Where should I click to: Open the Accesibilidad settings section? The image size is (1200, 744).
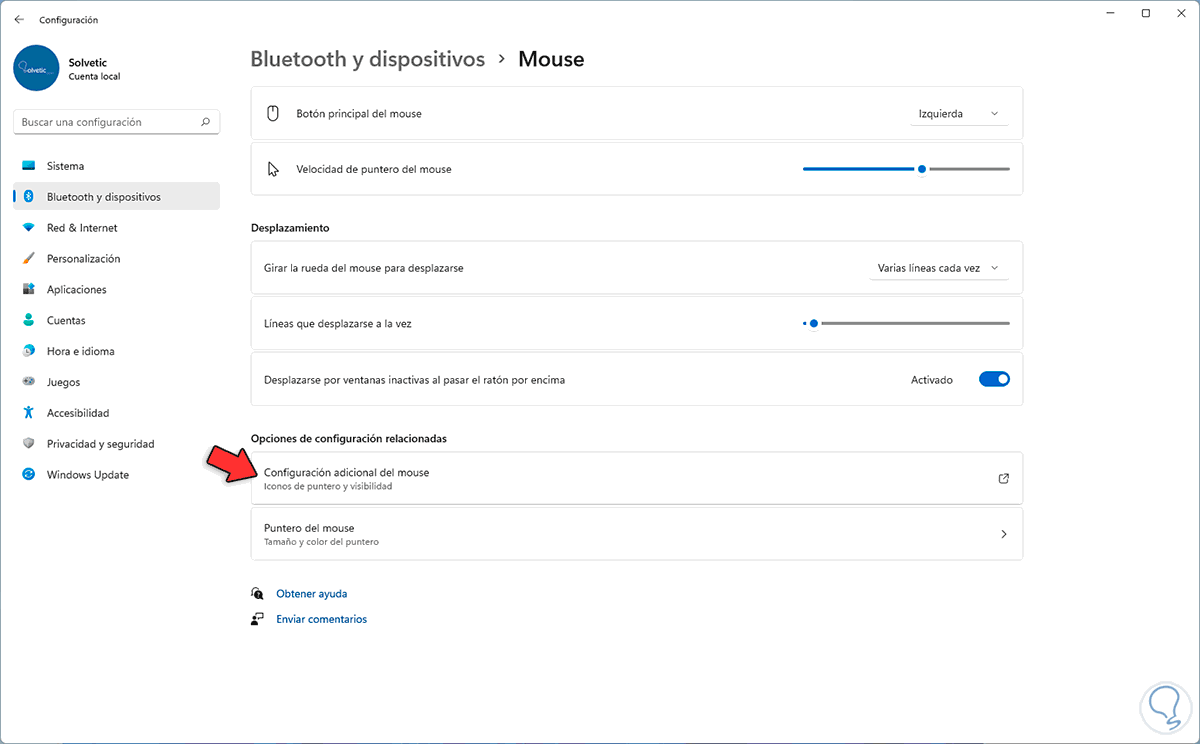78,413
